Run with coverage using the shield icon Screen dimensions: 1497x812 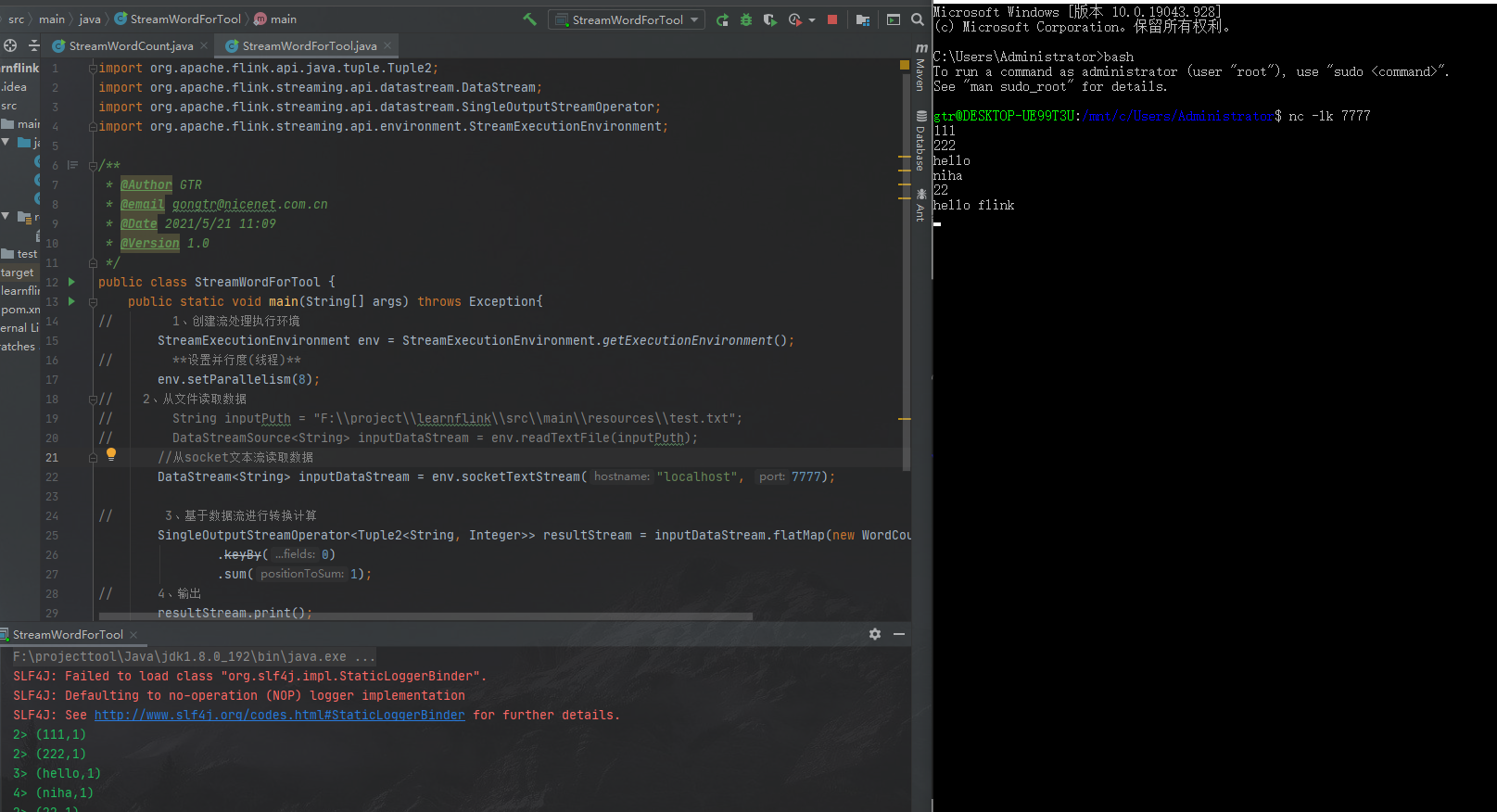769,19
